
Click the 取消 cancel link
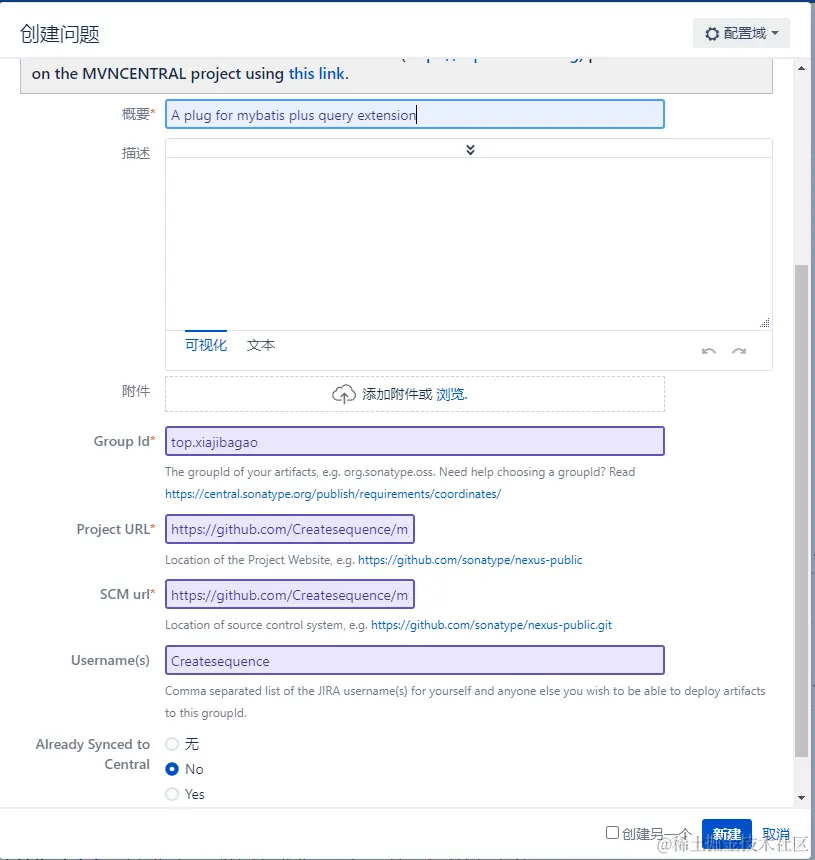tap(776, 834)
